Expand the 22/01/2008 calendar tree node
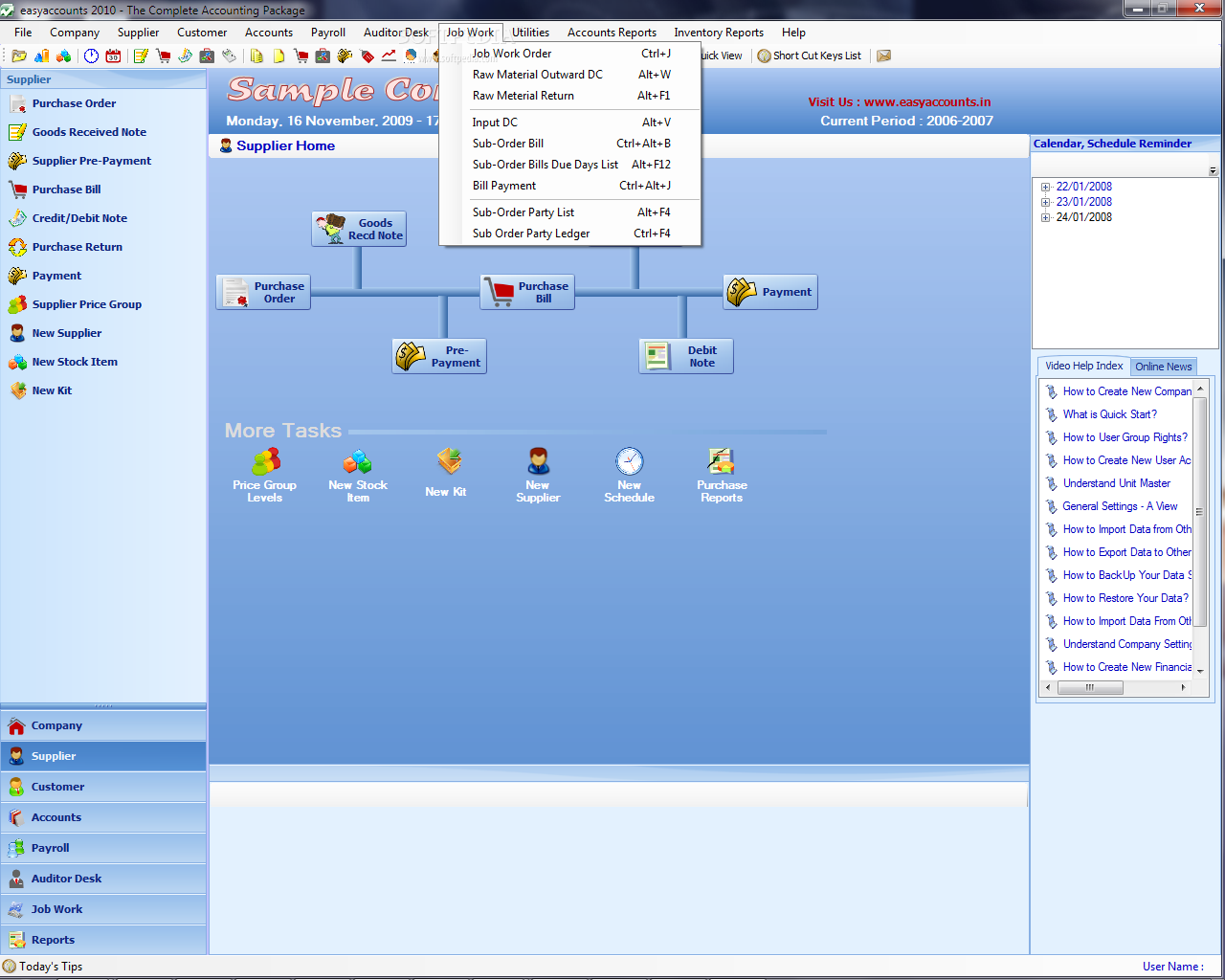Viewport: 1225px width, 980px height. point(1046,188)
